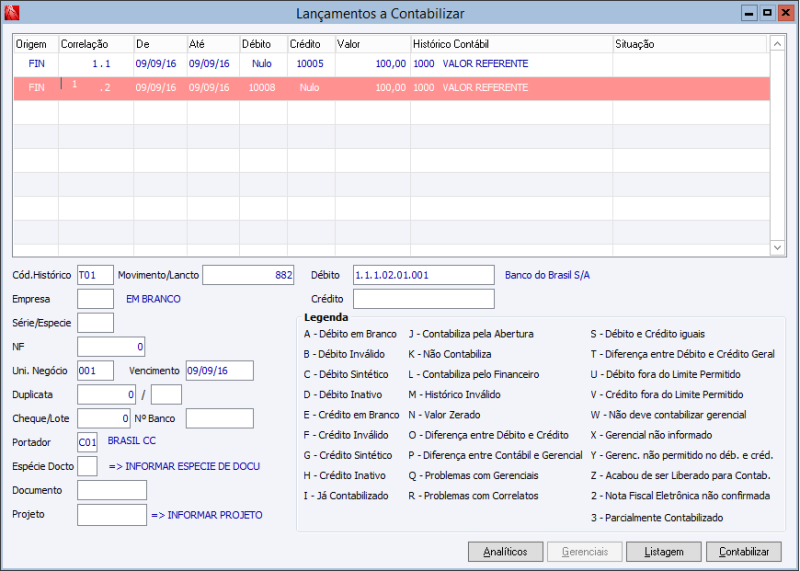Click the Valor column header

pyautogui.click(x=373, y=44)
